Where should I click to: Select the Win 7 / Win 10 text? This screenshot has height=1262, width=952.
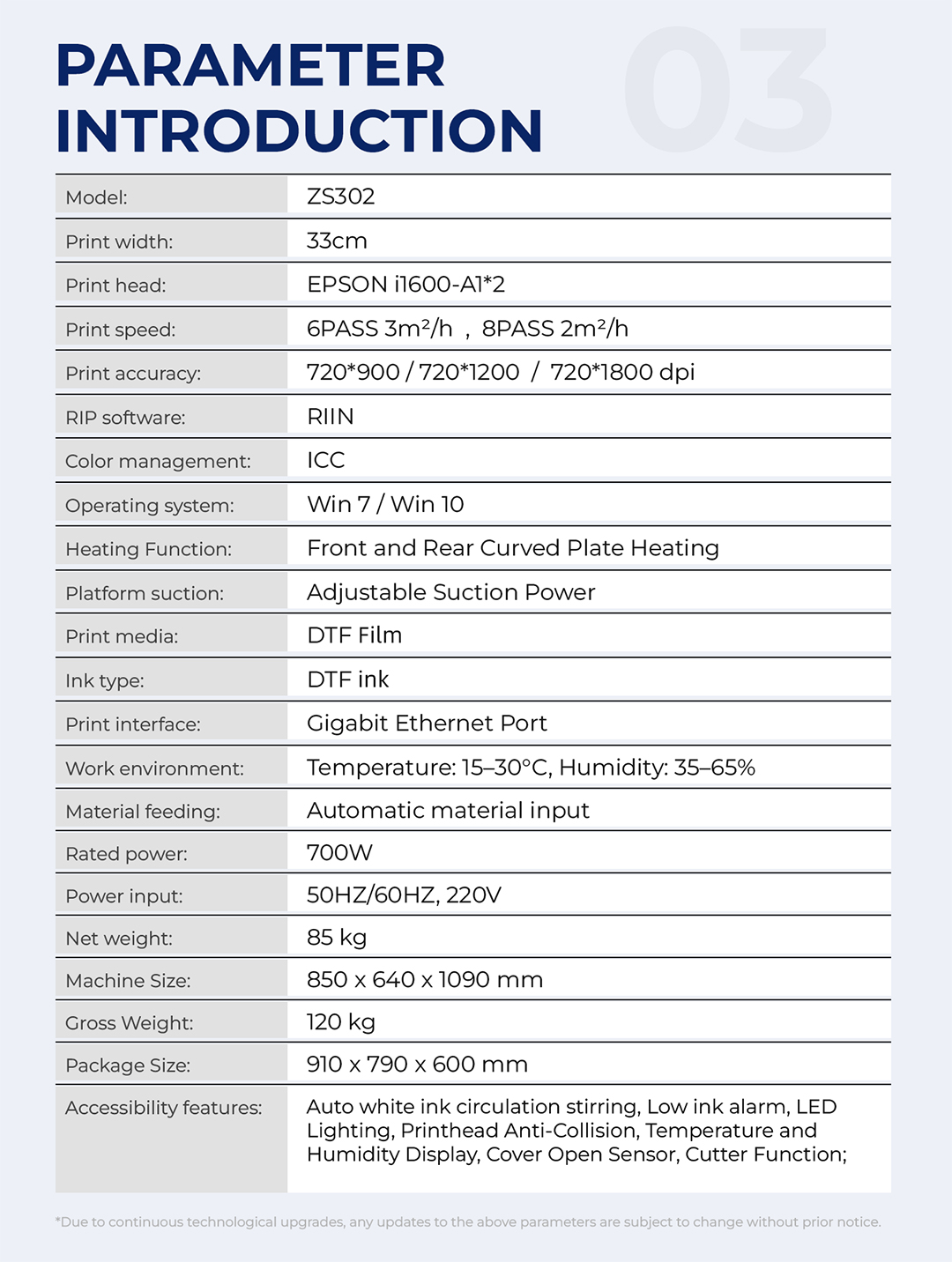385,505
